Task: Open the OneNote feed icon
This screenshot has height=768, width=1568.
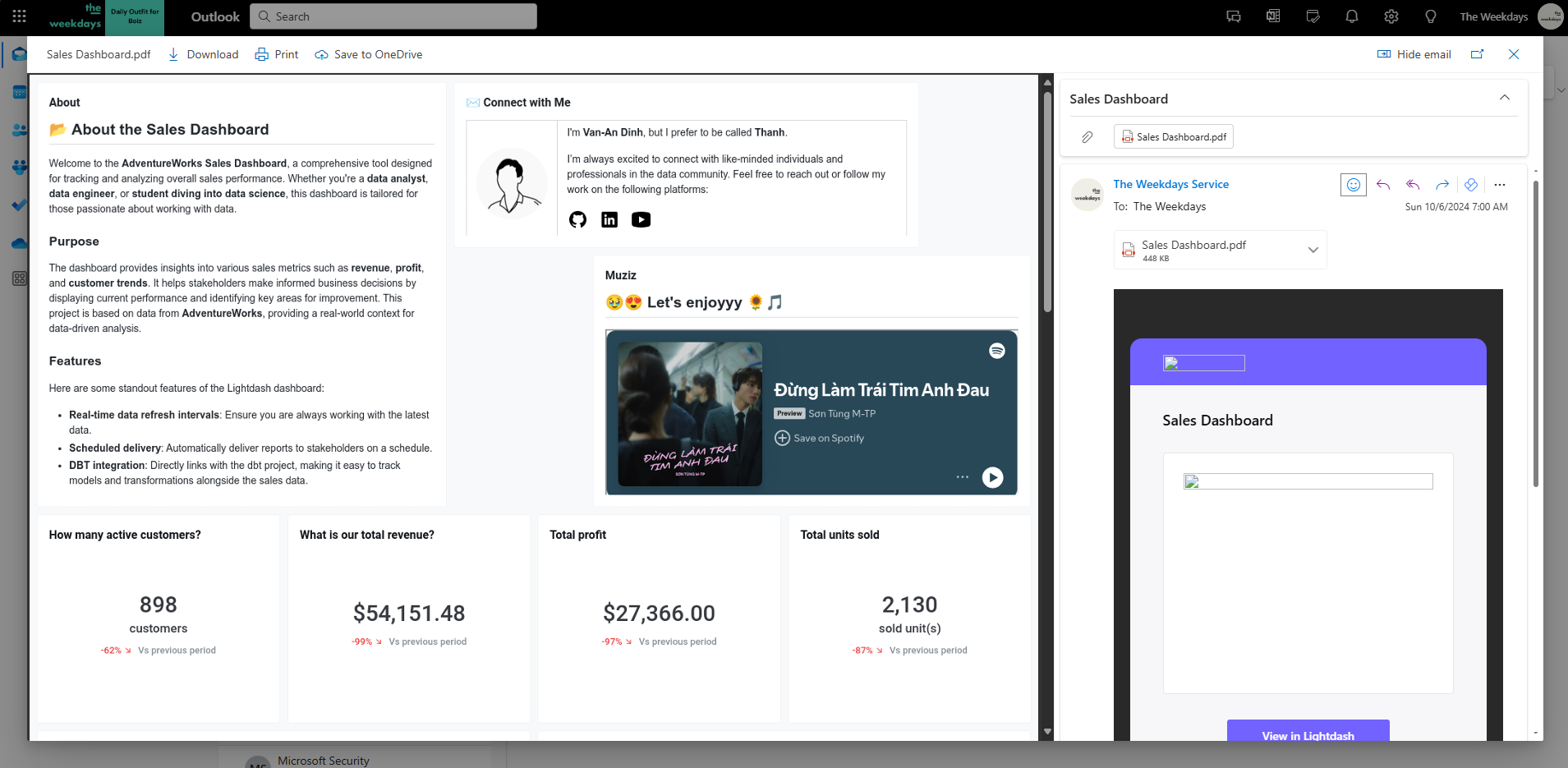Action: tap(1273, 16)
